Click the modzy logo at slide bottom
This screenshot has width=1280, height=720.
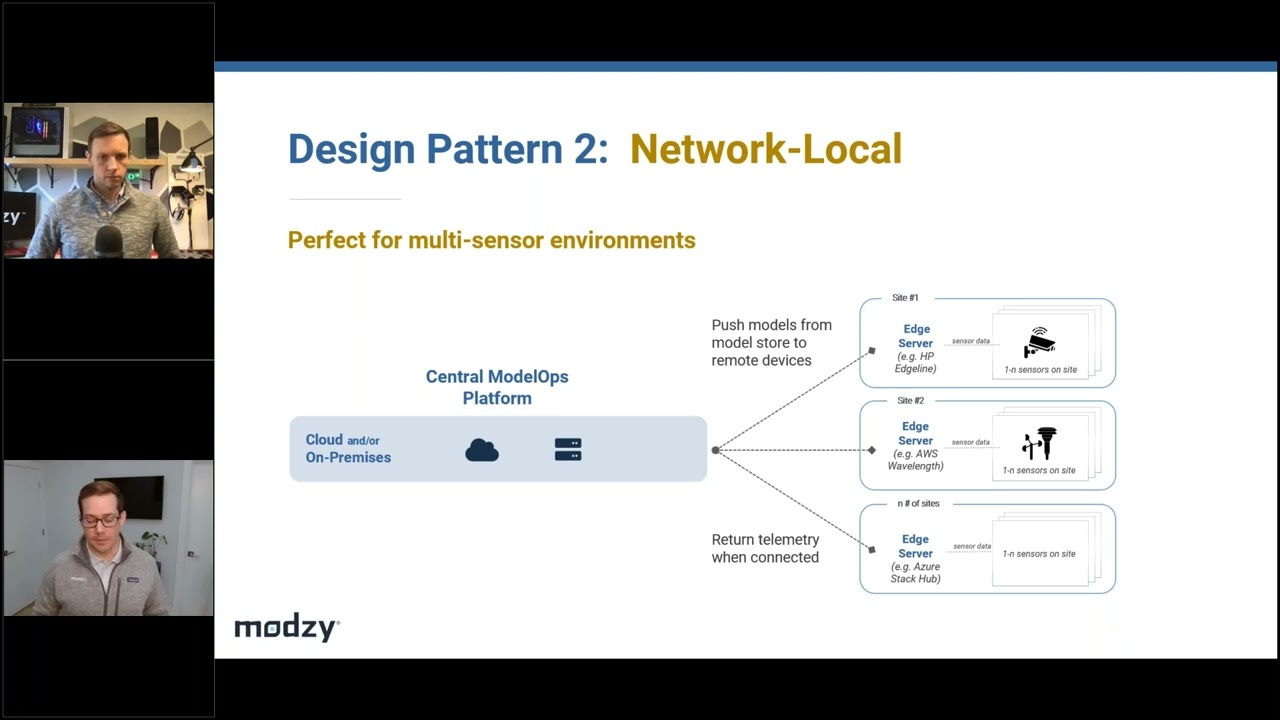pos(287,628)
